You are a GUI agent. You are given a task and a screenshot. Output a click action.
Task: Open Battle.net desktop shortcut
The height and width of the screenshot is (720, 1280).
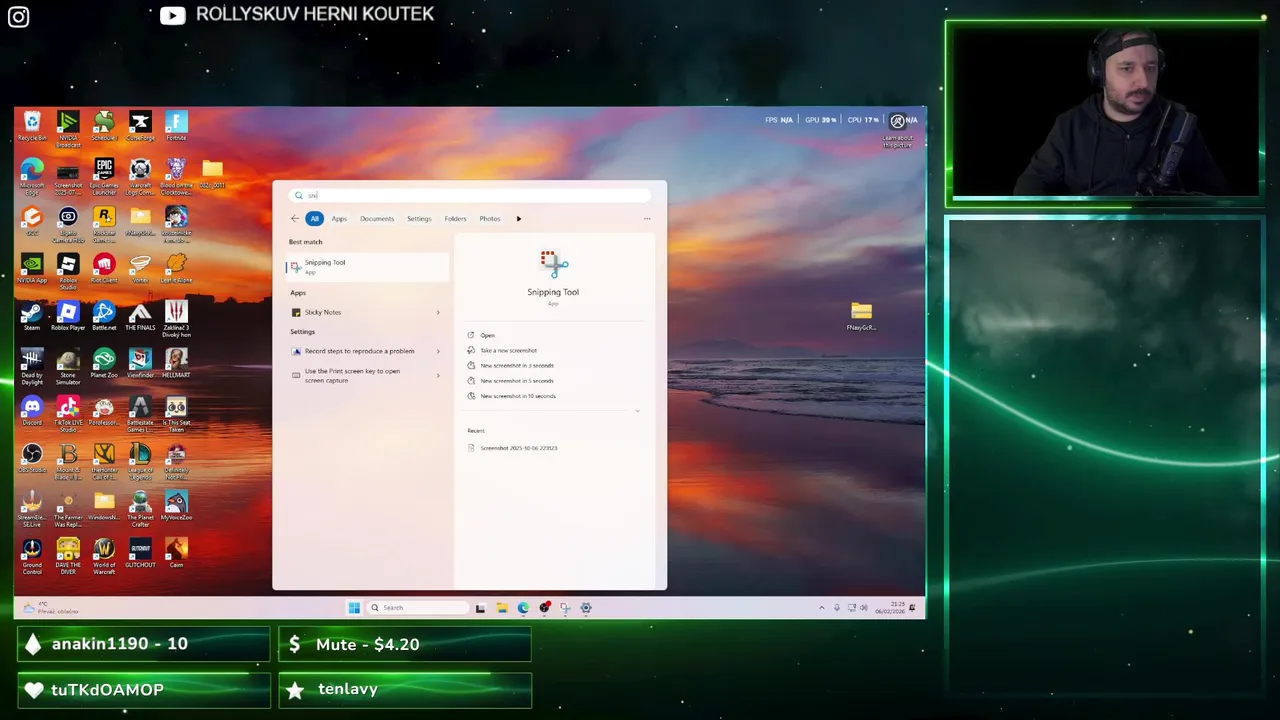point(104,317)
